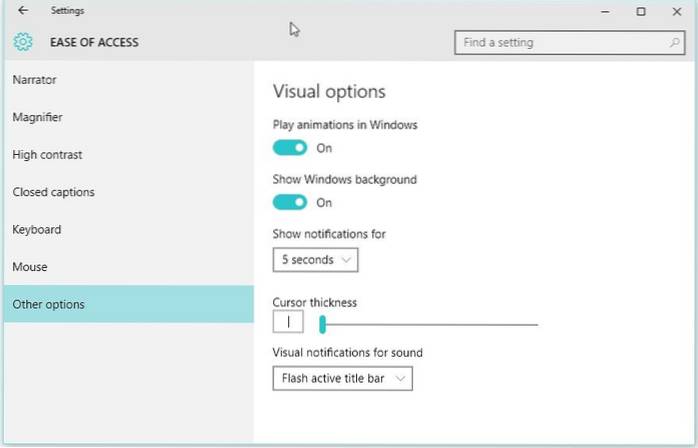
Task: Click the Ease of Access gear icon
Action: click(23, 42)
